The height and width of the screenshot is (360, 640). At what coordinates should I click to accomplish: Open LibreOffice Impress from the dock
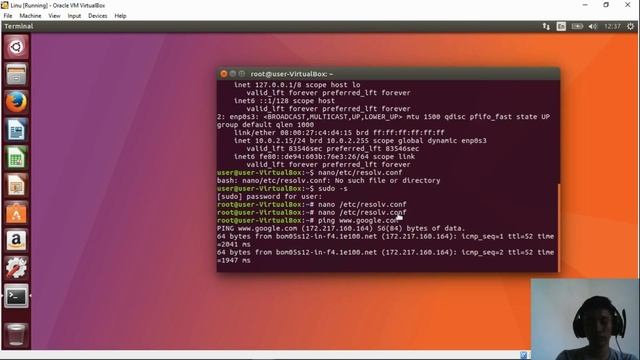click(x=16, y=185)
